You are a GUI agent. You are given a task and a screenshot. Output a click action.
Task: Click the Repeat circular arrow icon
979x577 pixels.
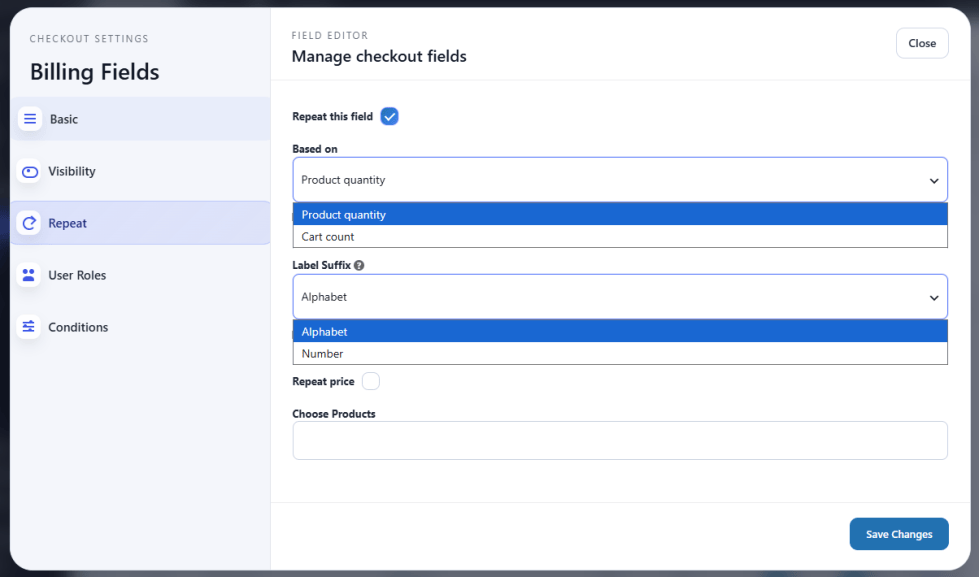coord(29,223)
